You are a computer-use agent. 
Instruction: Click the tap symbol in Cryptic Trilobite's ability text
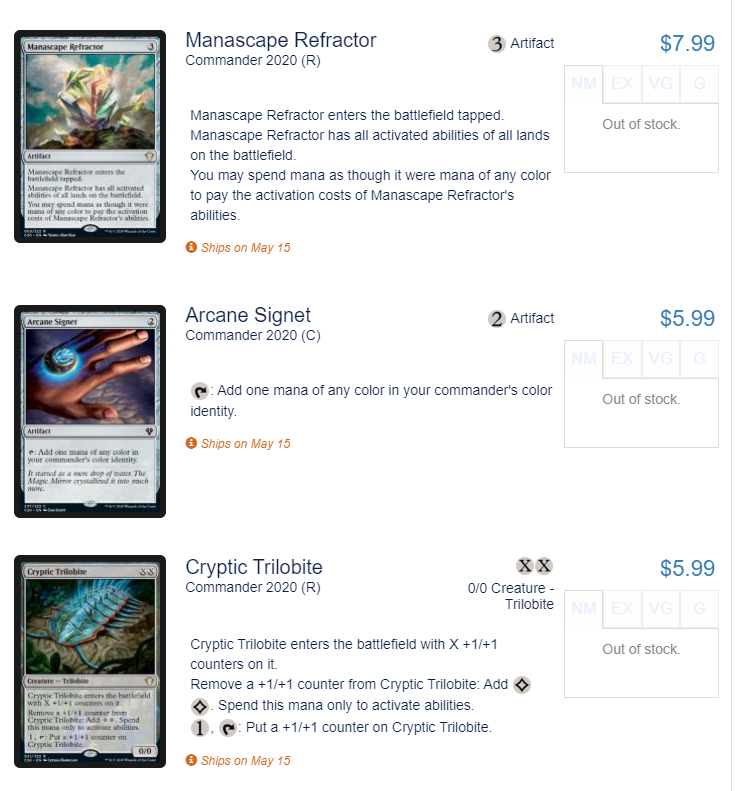coord(228,728)
